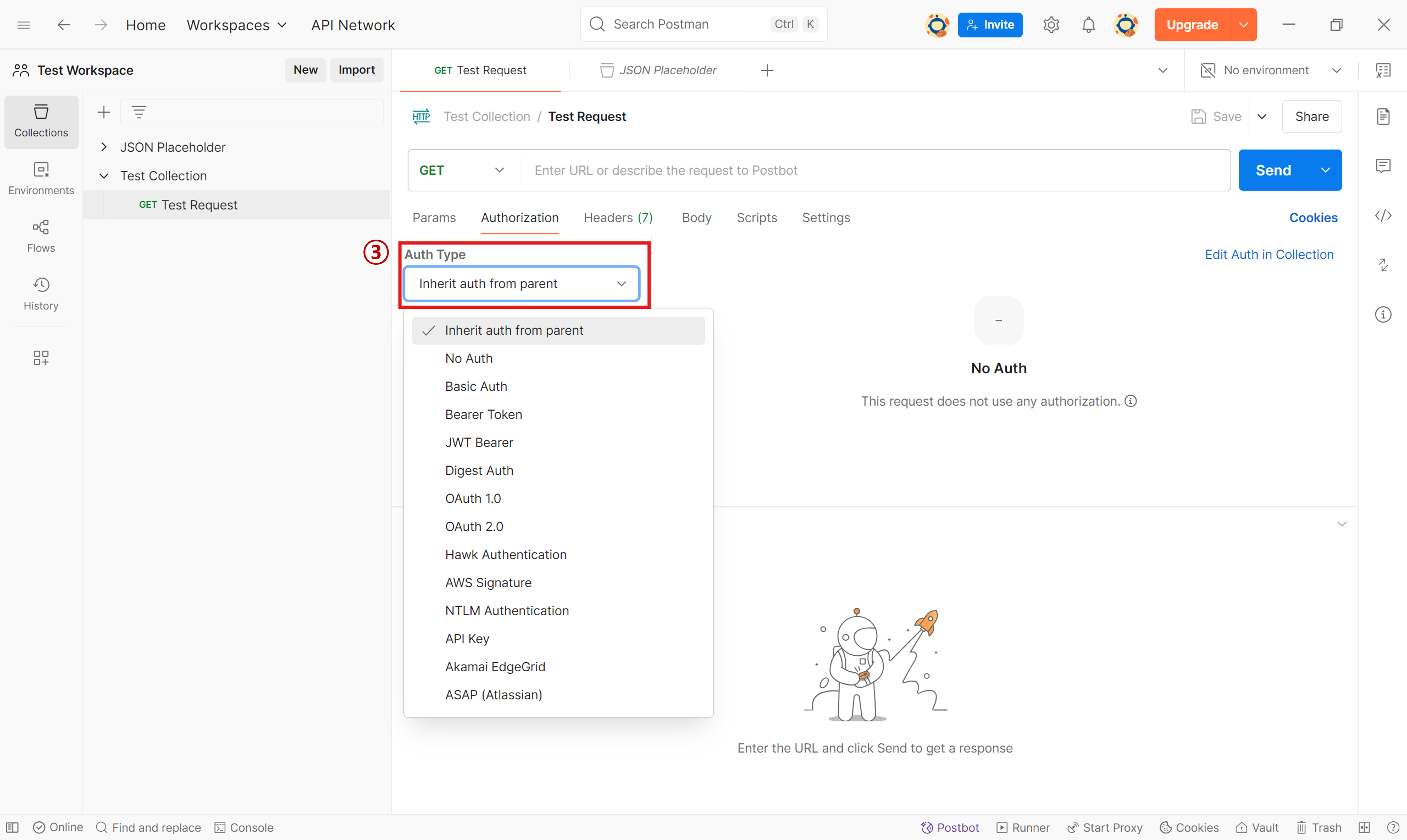1407x840 pixels.
Task: Open Save options dropdown arrow
Action: (1261, 117)
